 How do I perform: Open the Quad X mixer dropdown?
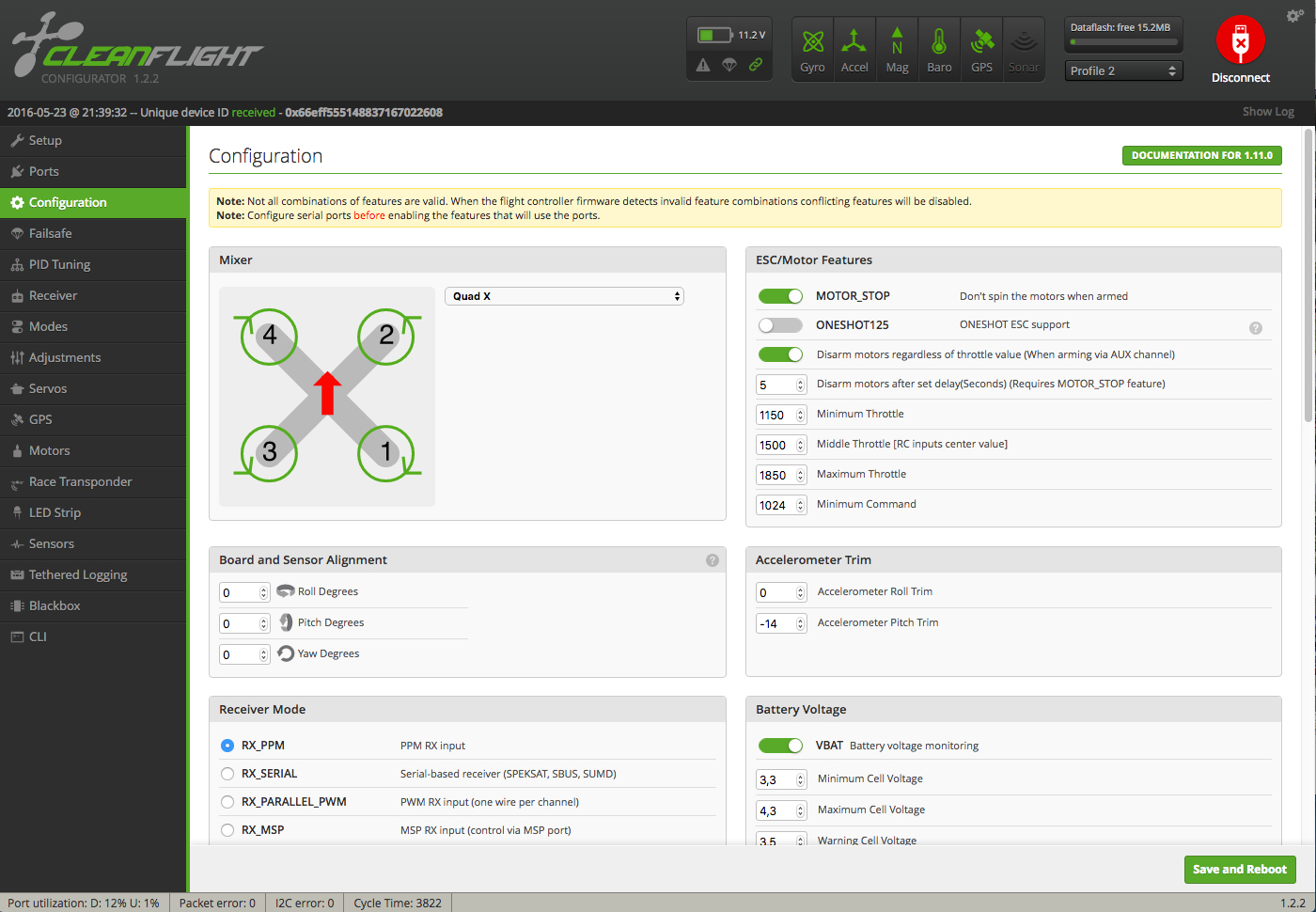click(564, 296)
